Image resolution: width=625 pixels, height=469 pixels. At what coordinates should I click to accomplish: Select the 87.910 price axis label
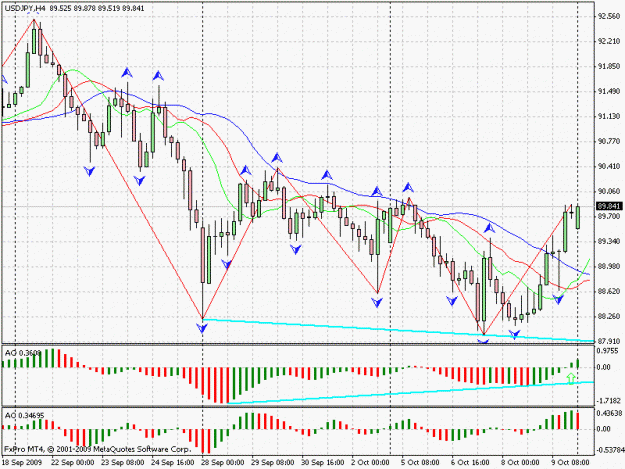coord(609,341)
